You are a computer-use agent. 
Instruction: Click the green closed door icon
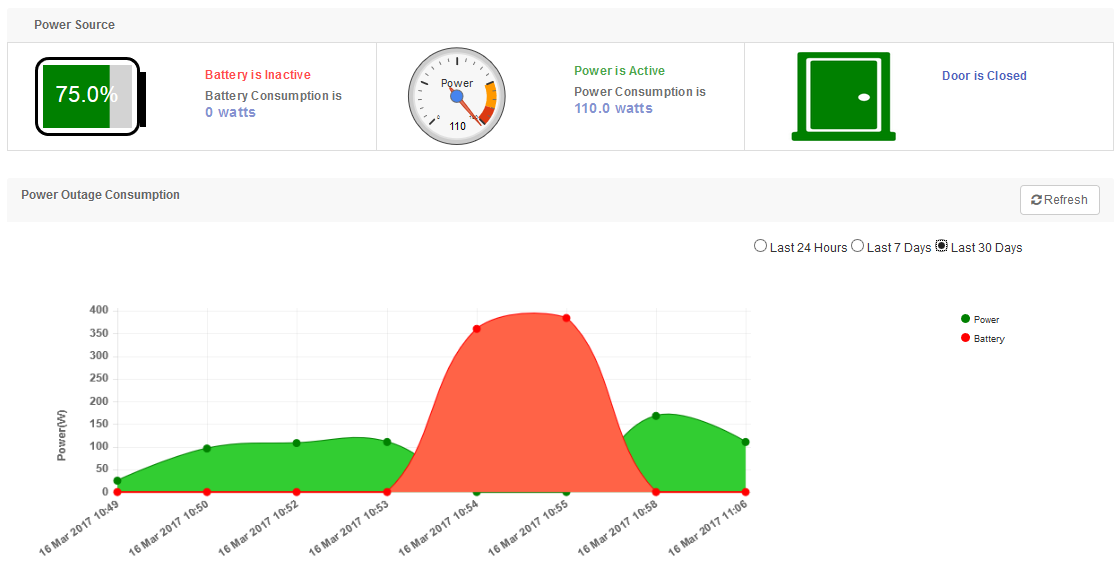[844, 96]
